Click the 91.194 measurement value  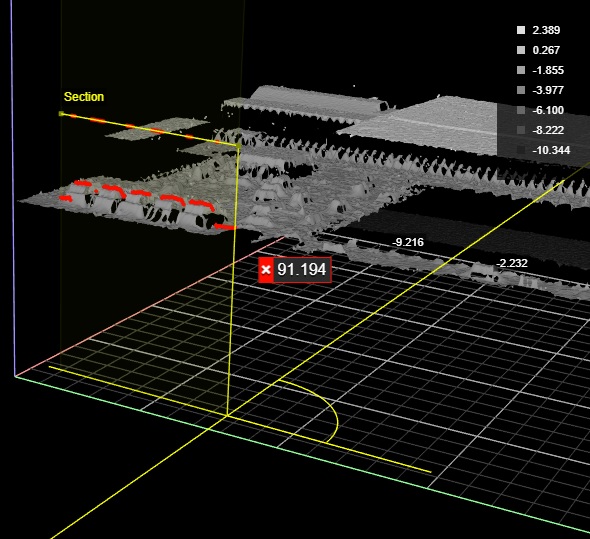click(x=302, y=270)
